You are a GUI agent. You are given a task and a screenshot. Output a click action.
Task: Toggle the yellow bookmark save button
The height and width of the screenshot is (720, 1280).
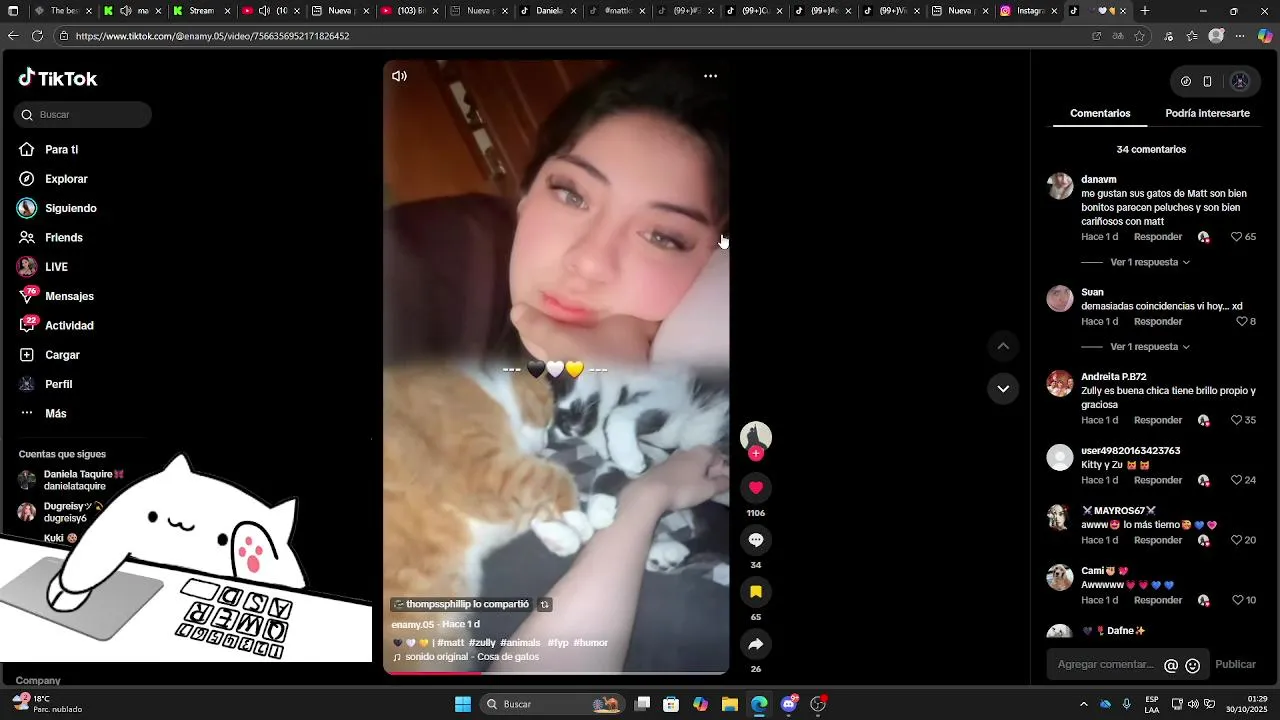click(756, 592)
